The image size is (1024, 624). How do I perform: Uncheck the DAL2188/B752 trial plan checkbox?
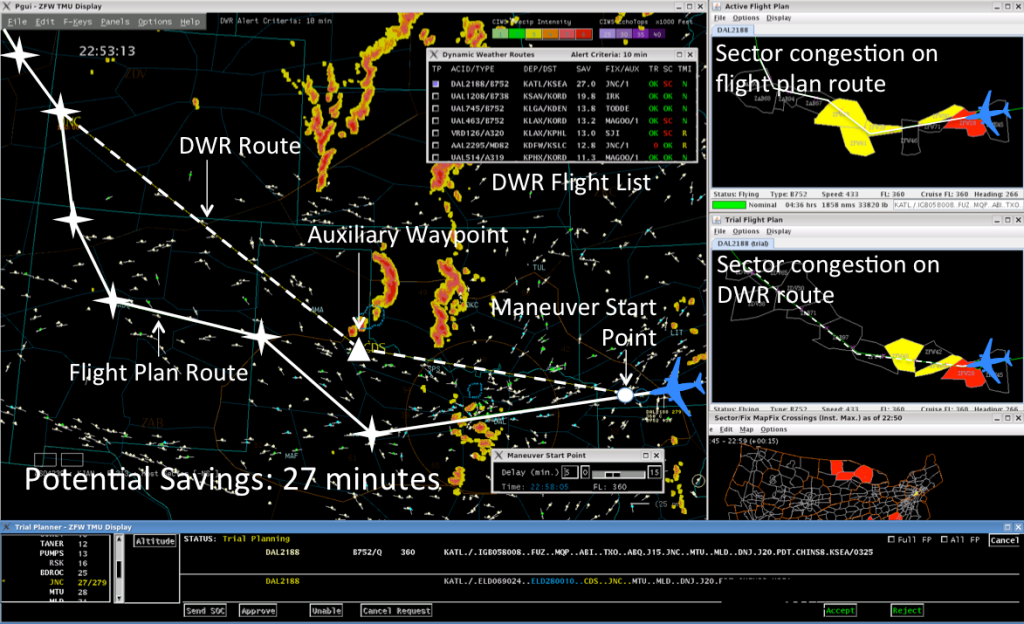[436, 84]
